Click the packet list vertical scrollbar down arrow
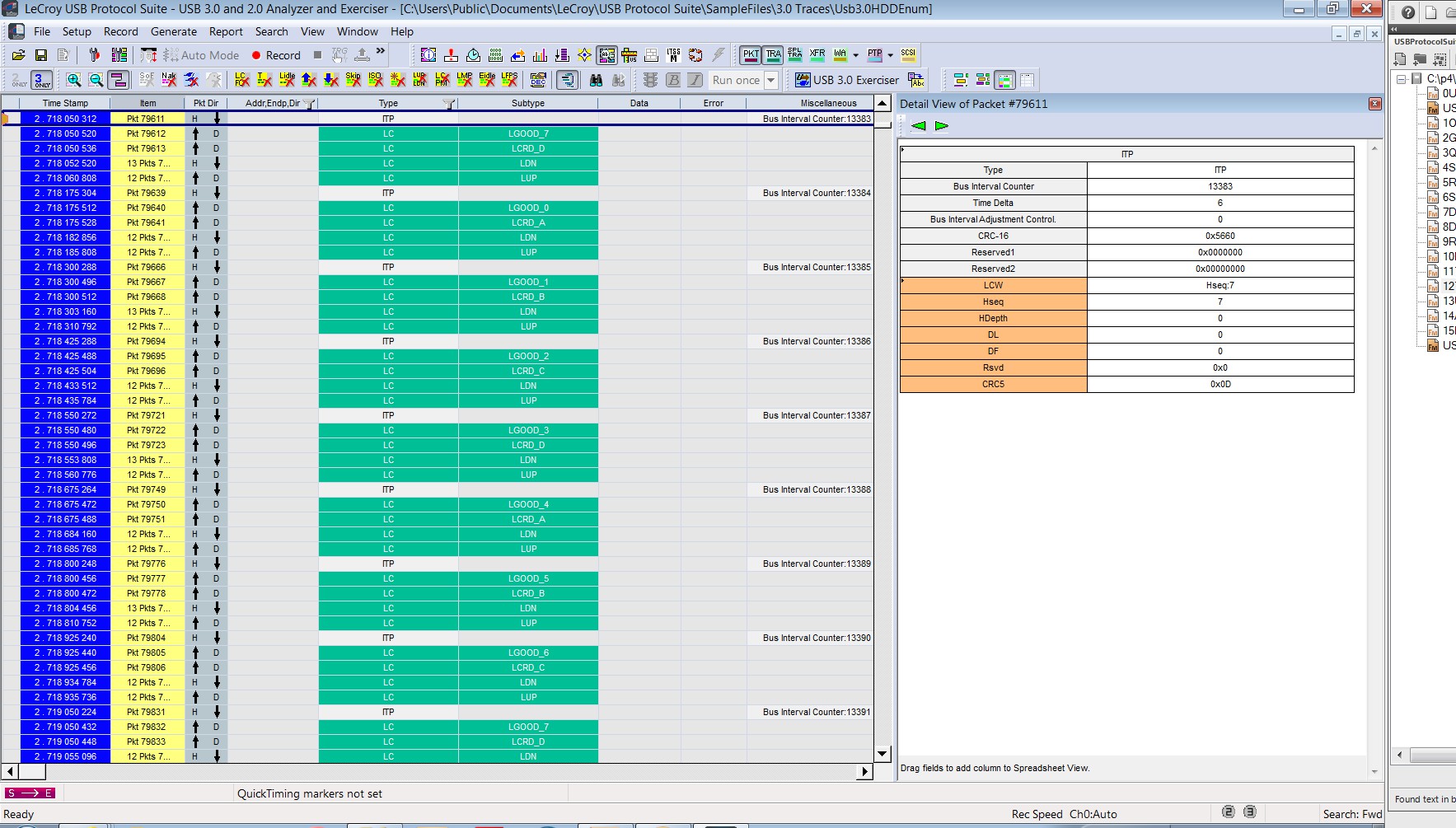 coord(882,753)
